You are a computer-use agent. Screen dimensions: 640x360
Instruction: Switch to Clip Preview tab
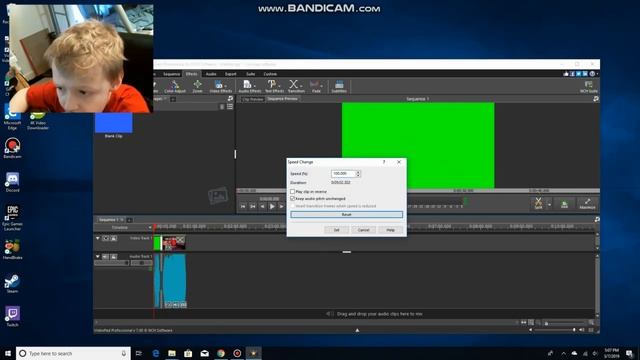pyautogui.click(x=253, y=99)
